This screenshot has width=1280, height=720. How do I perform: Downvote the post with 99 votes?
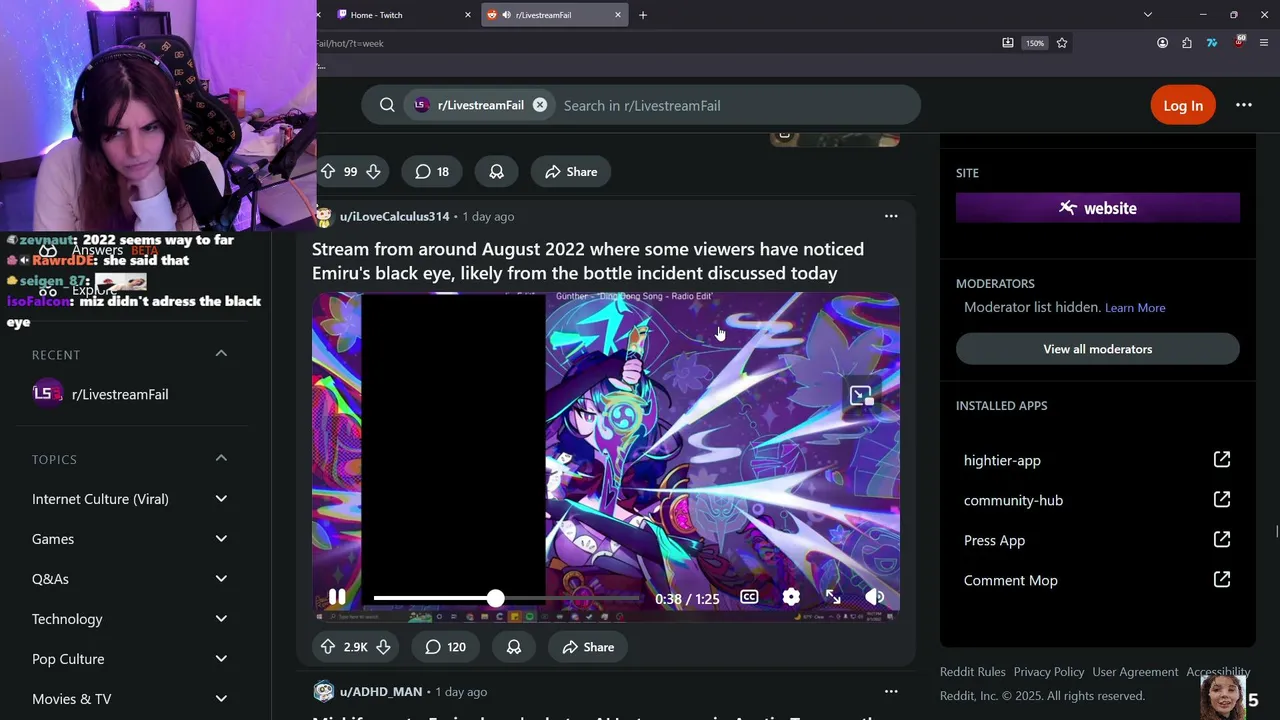pyautogui.click(x=373, y=172)
